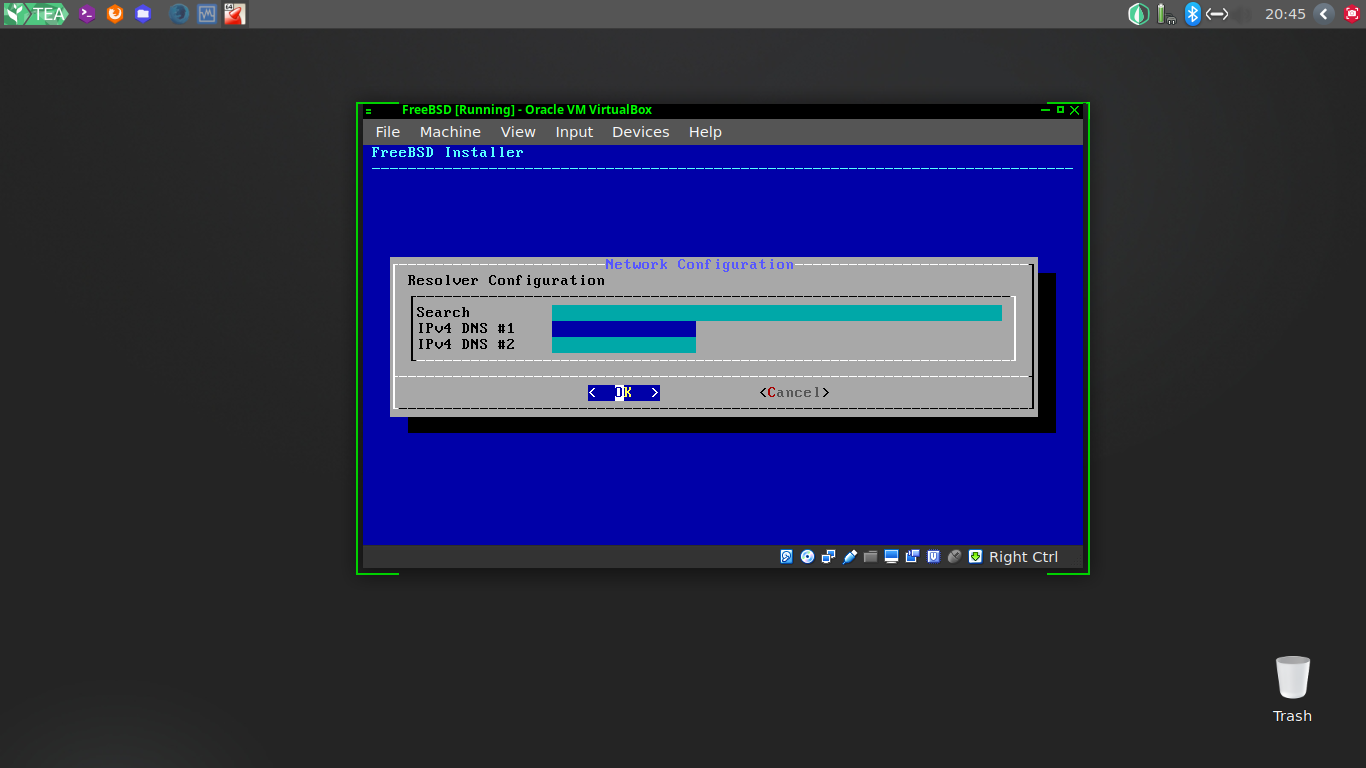The height and width of the screenshot is (768, 1366).
Task: Expand the panel with the left chevron
Action: (1324, 14)
